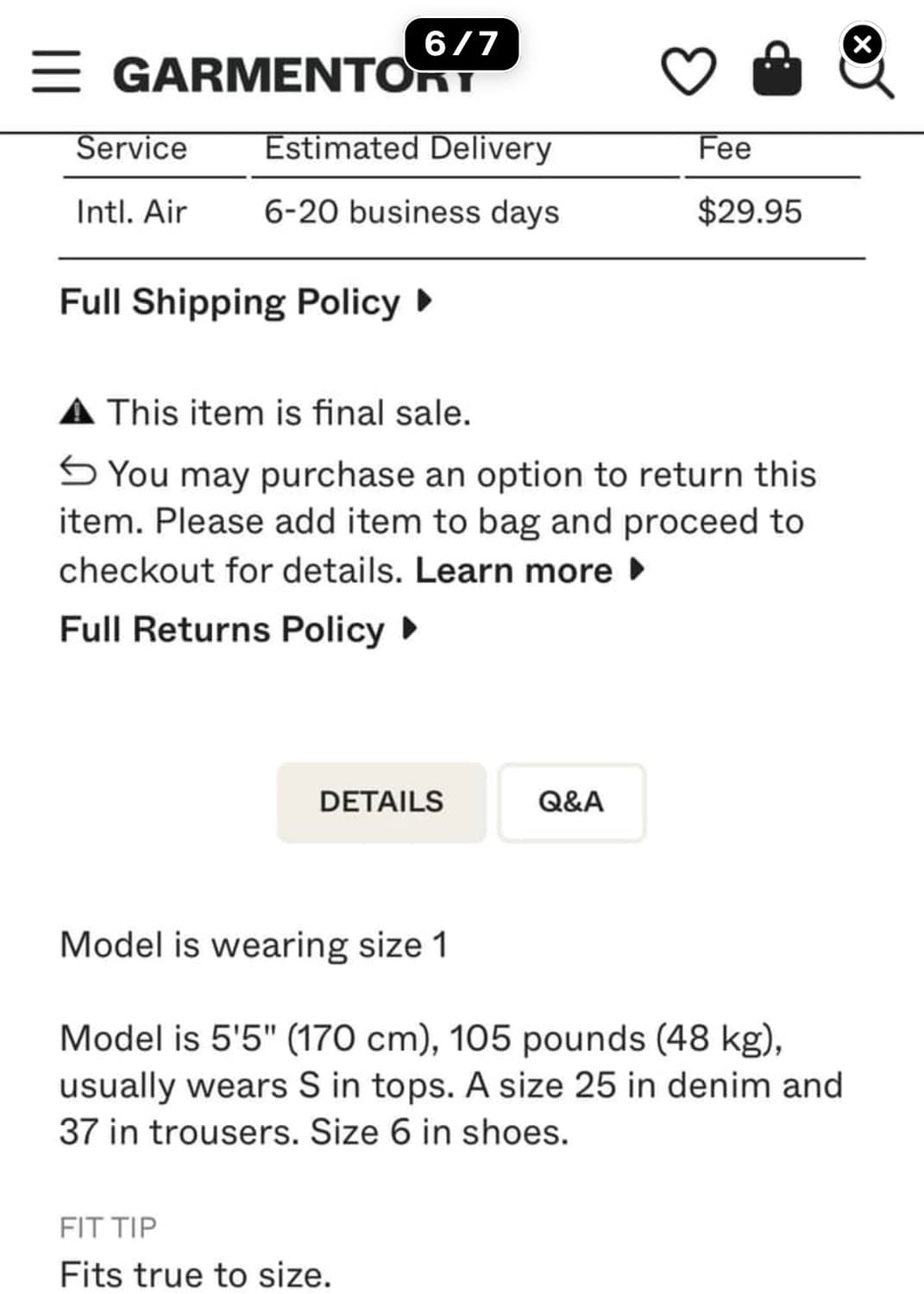The height and width of the screenshot is (1294, 924).
Task: Open the hamburger navigation menu
Action: click(x=56, y=72)
